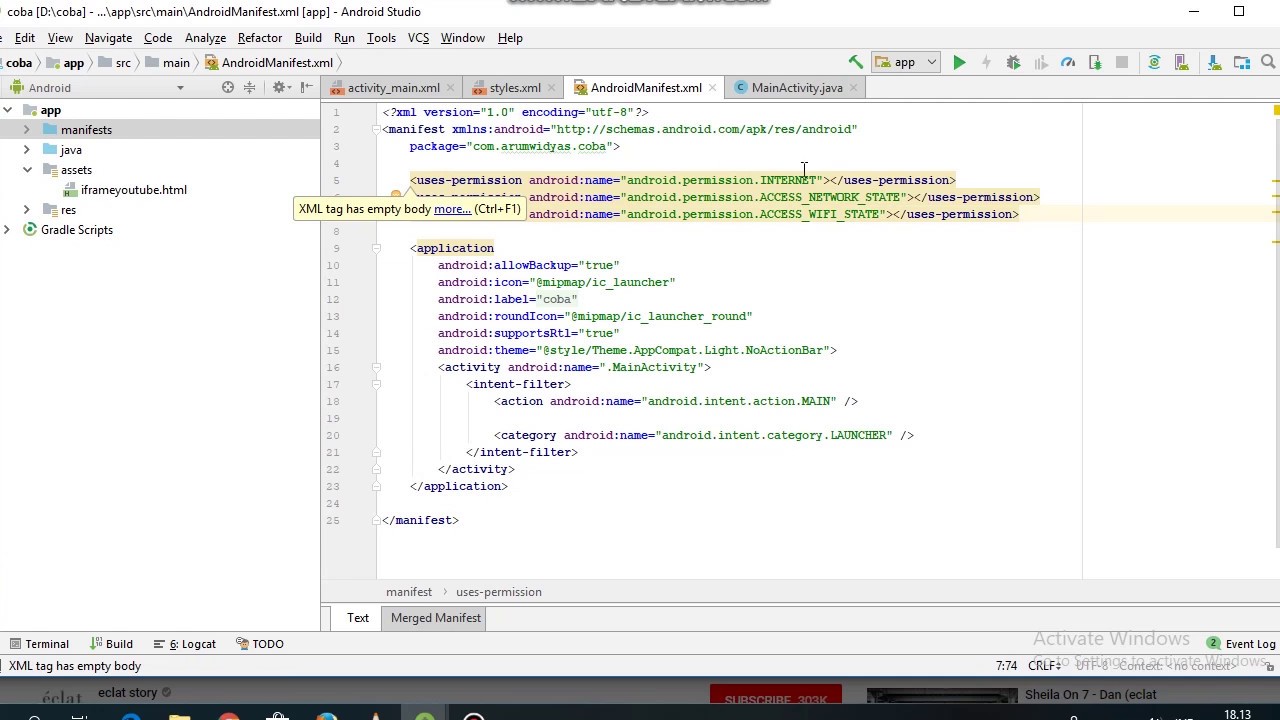Click the more... link in tooltip
Image resolution: width=1280 pixels, height=720 pixels.
[452, 209]
